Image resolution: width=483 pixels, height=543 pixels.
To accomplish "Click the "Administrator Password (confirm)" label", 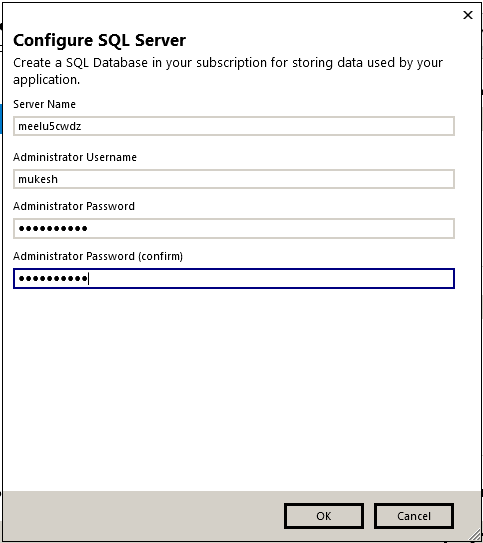I will 98,256.
